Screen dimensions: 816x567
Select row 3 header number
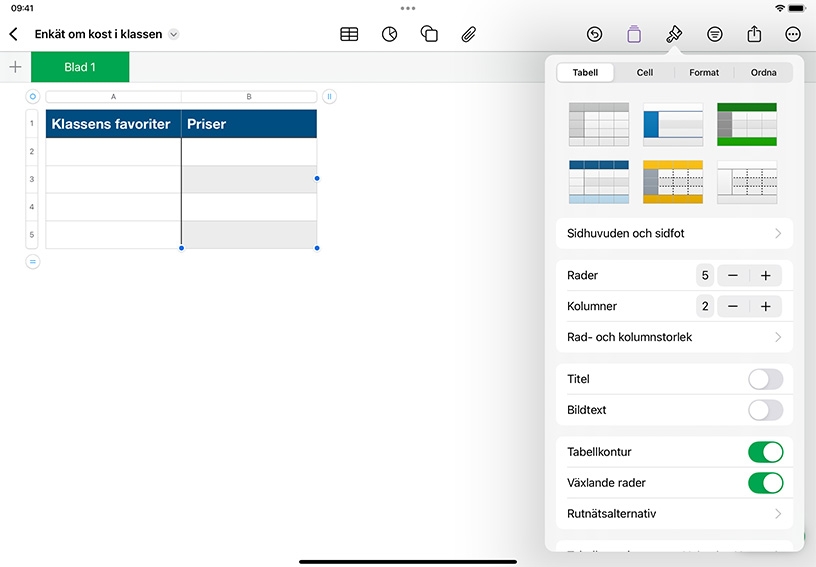tap(32, 179)
